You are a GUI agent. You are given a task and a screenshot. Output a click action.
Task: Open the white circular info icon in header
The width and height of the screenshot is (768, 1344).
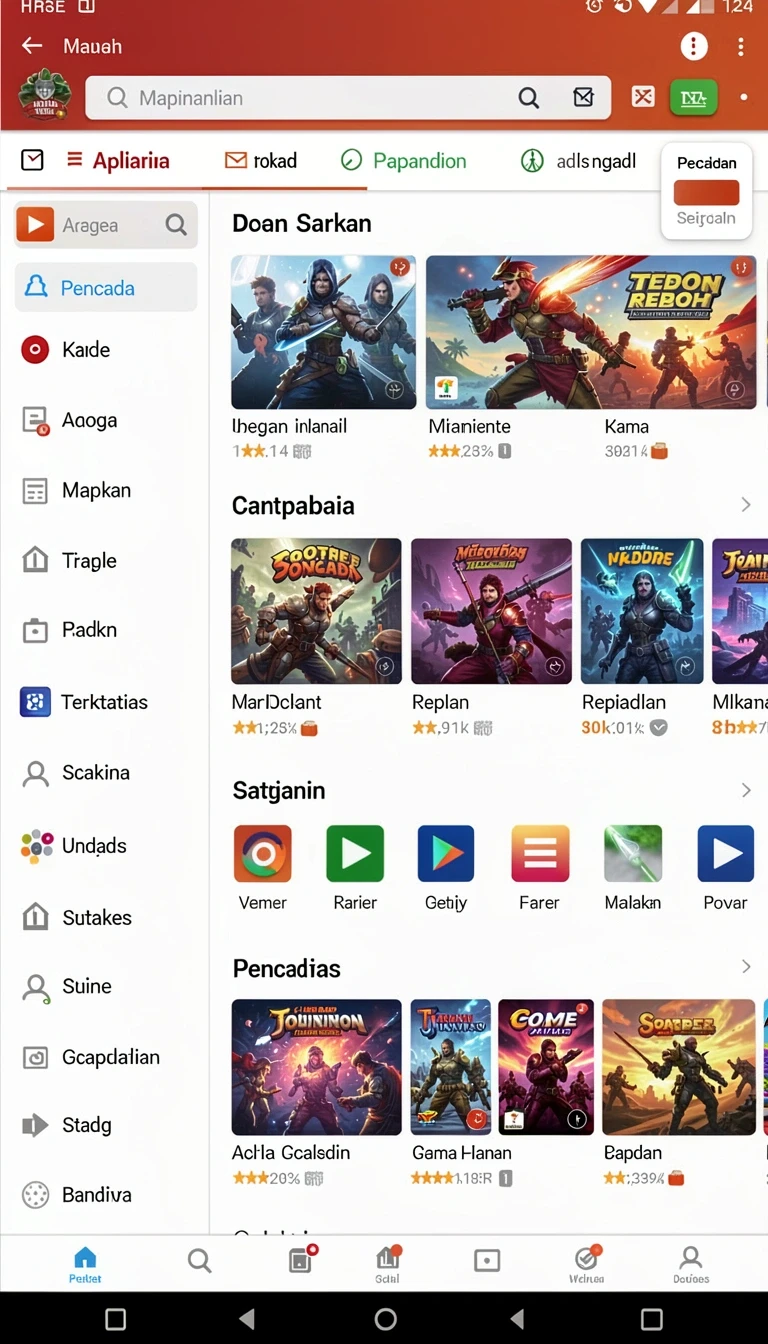(x=693, y=46)
